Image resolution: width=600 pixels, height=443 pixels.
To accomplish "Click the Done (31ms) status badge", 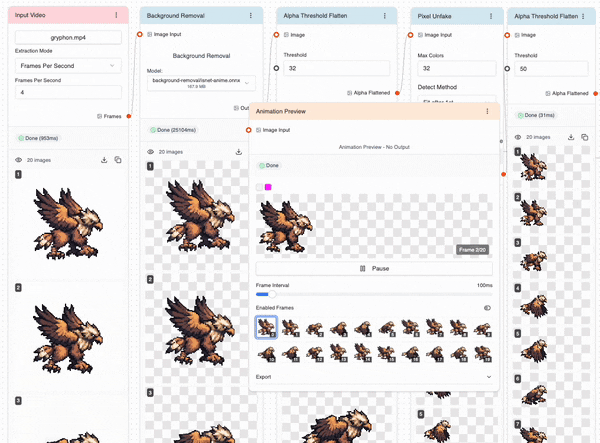I will pos(536,115).
